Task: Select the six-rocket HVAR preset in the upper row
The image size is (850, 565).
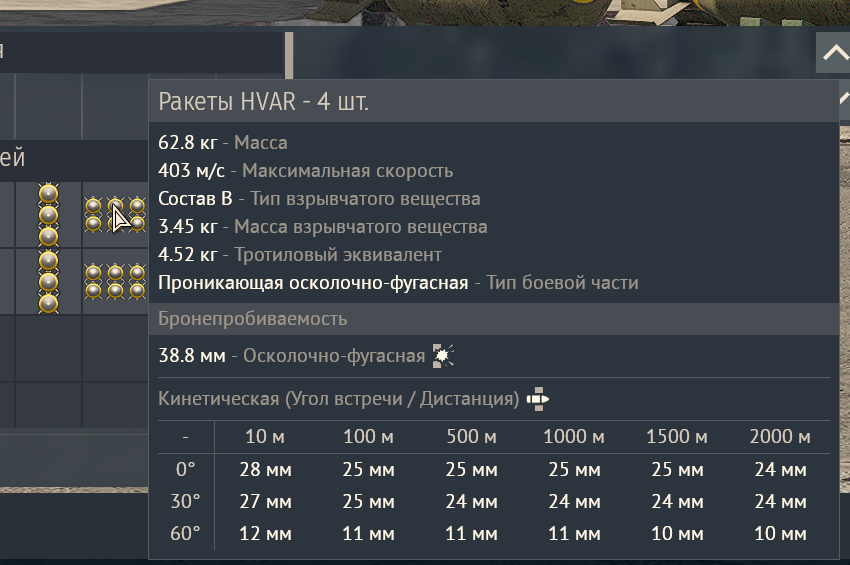Action: click(x=115, y=215)
